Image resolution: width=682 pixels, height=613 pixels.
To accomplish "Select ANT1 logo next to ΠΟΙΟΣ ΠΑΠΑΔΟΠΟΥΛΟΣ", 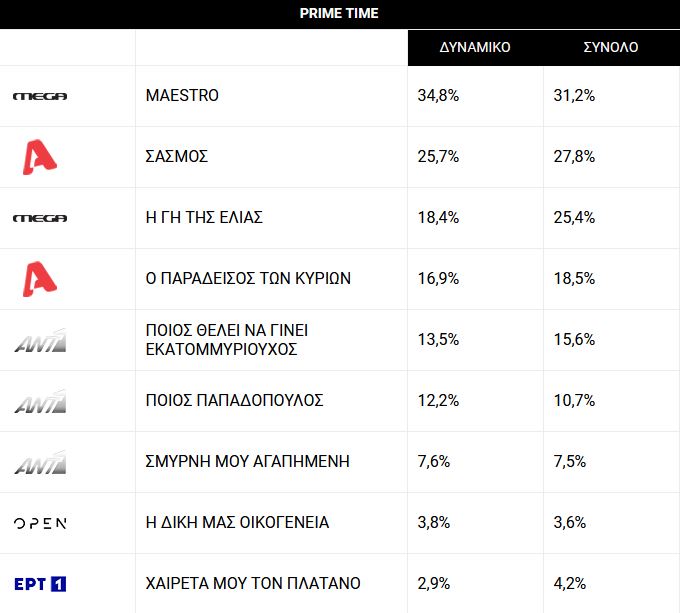I will click(x=40, y=402).
